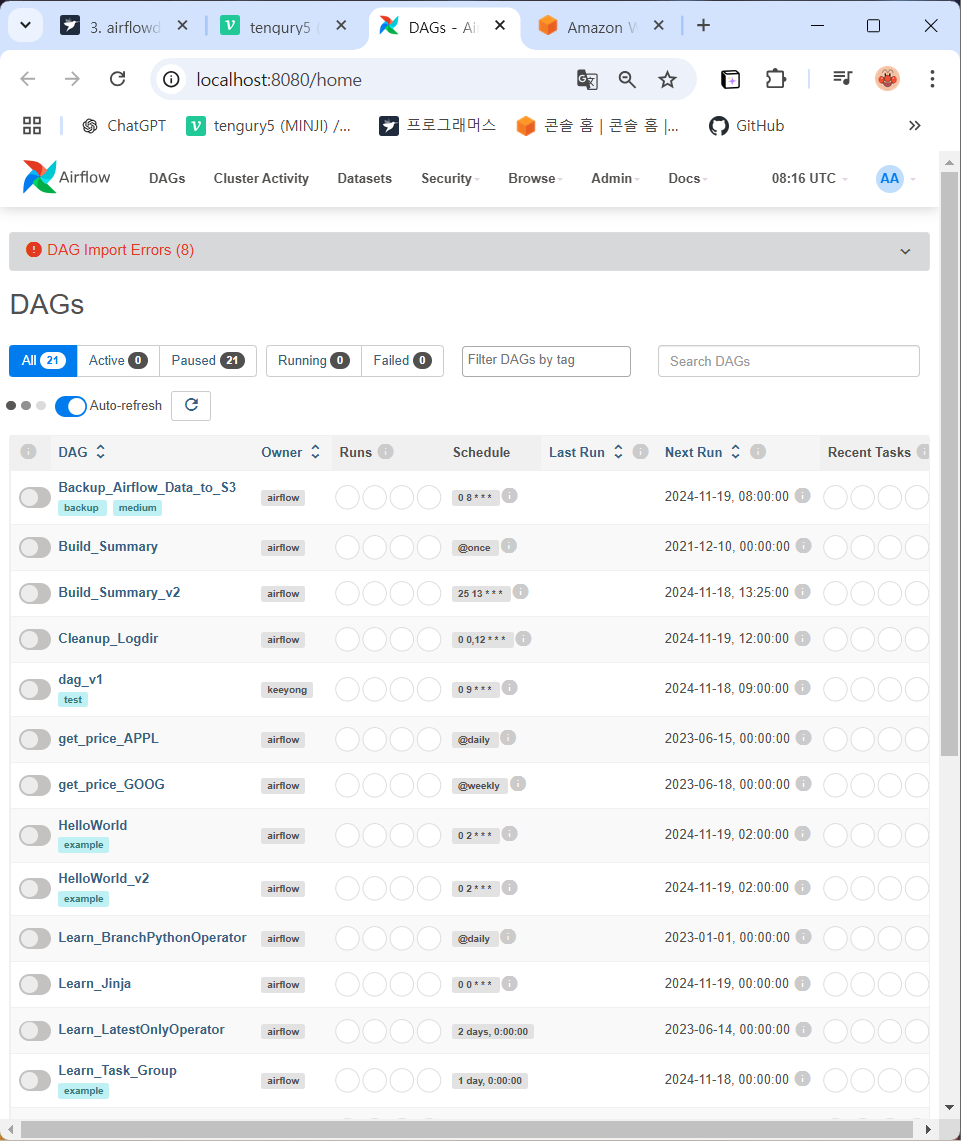The width and height of the screenshot is (961, 1141).
Task: Unpause the HelloWorld DAG
Action: (34, 834)
